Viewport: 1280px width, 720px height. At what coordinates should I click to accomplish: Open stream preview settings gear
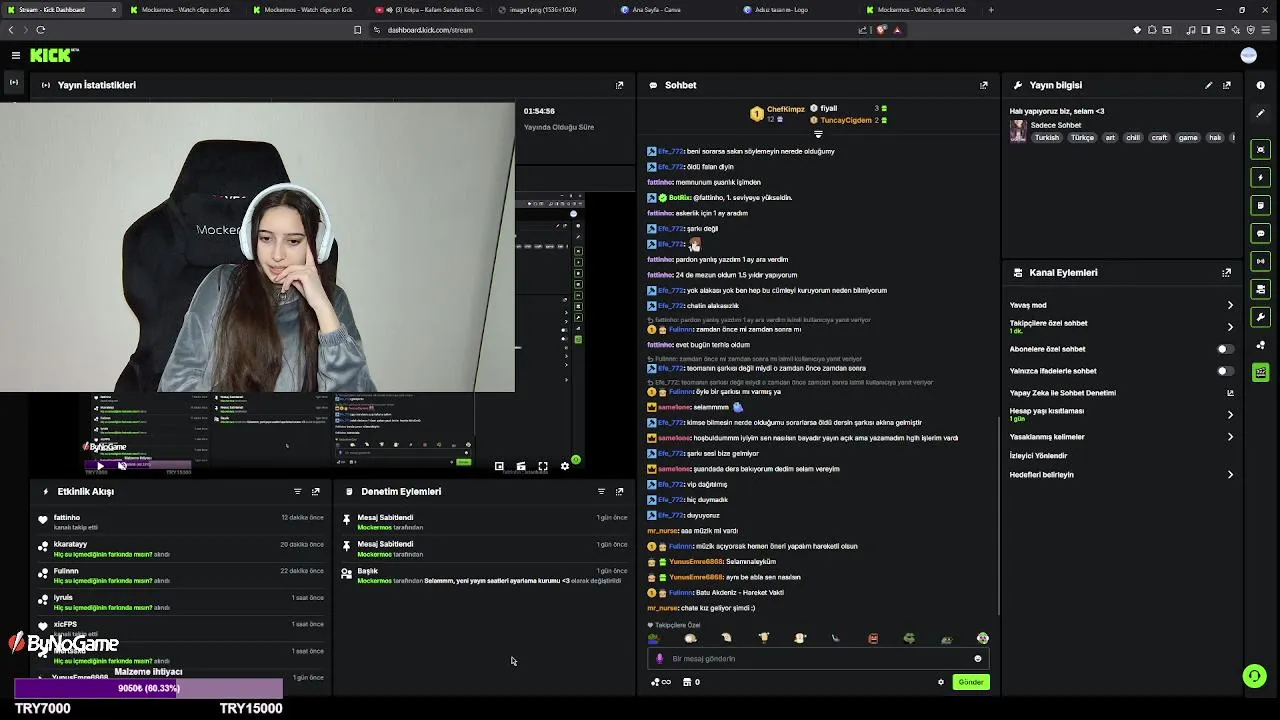point(565,466)
